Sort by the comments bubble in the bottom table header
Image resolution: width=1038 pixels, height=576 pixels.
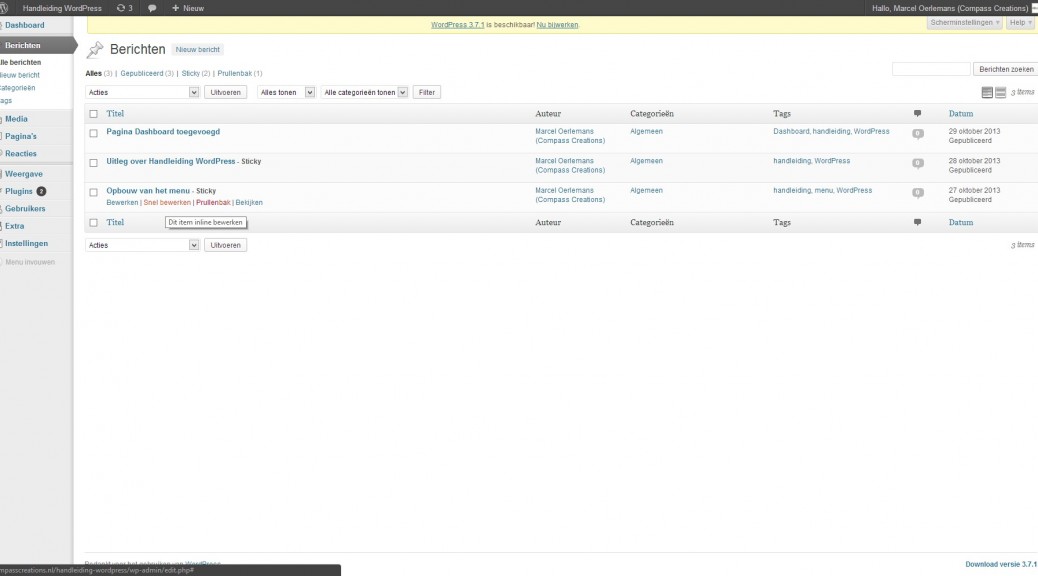pyautogui.click(x=918, y=222)
